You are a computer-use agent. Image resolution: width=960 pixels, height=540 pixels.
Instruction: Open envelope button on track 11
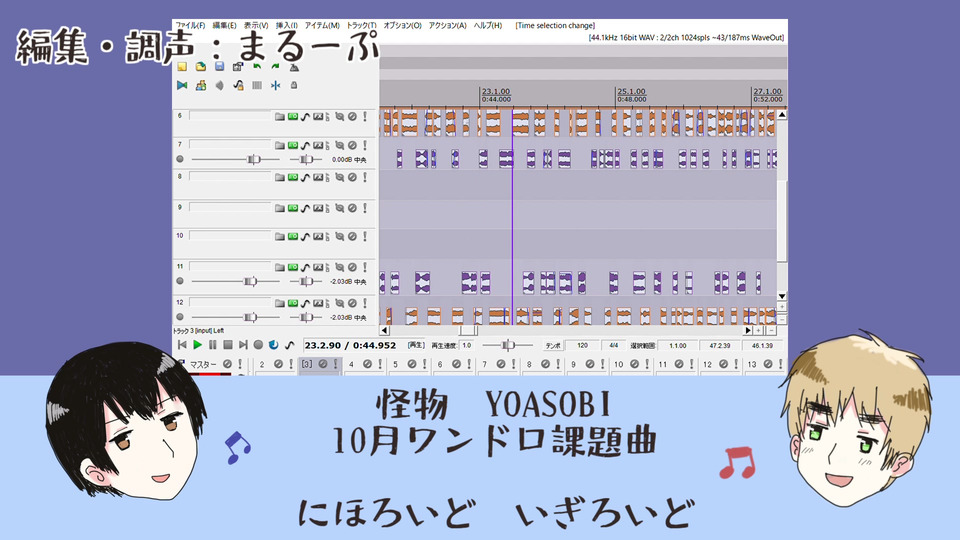305,267
